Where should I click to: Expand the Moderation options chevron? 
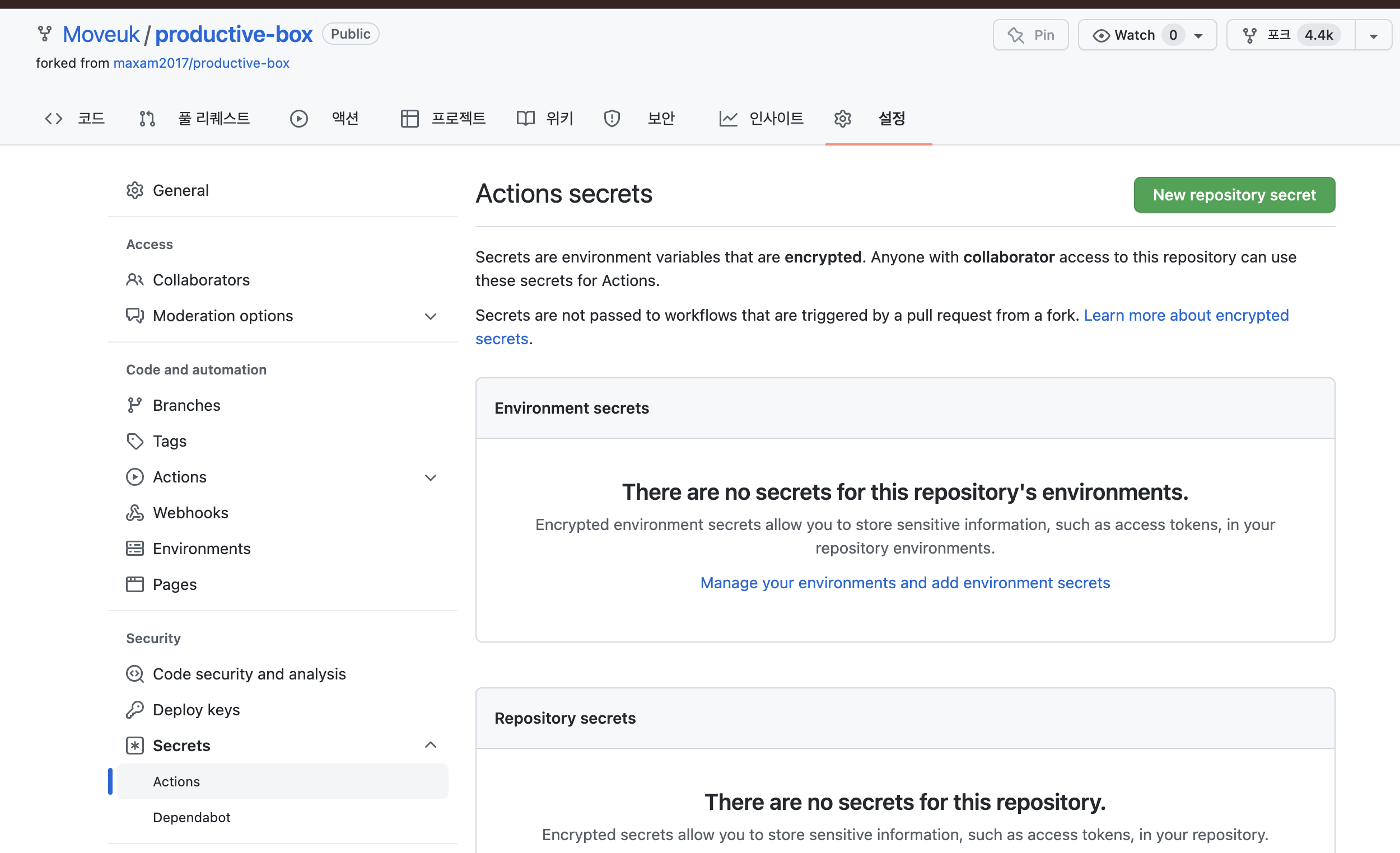431,316
